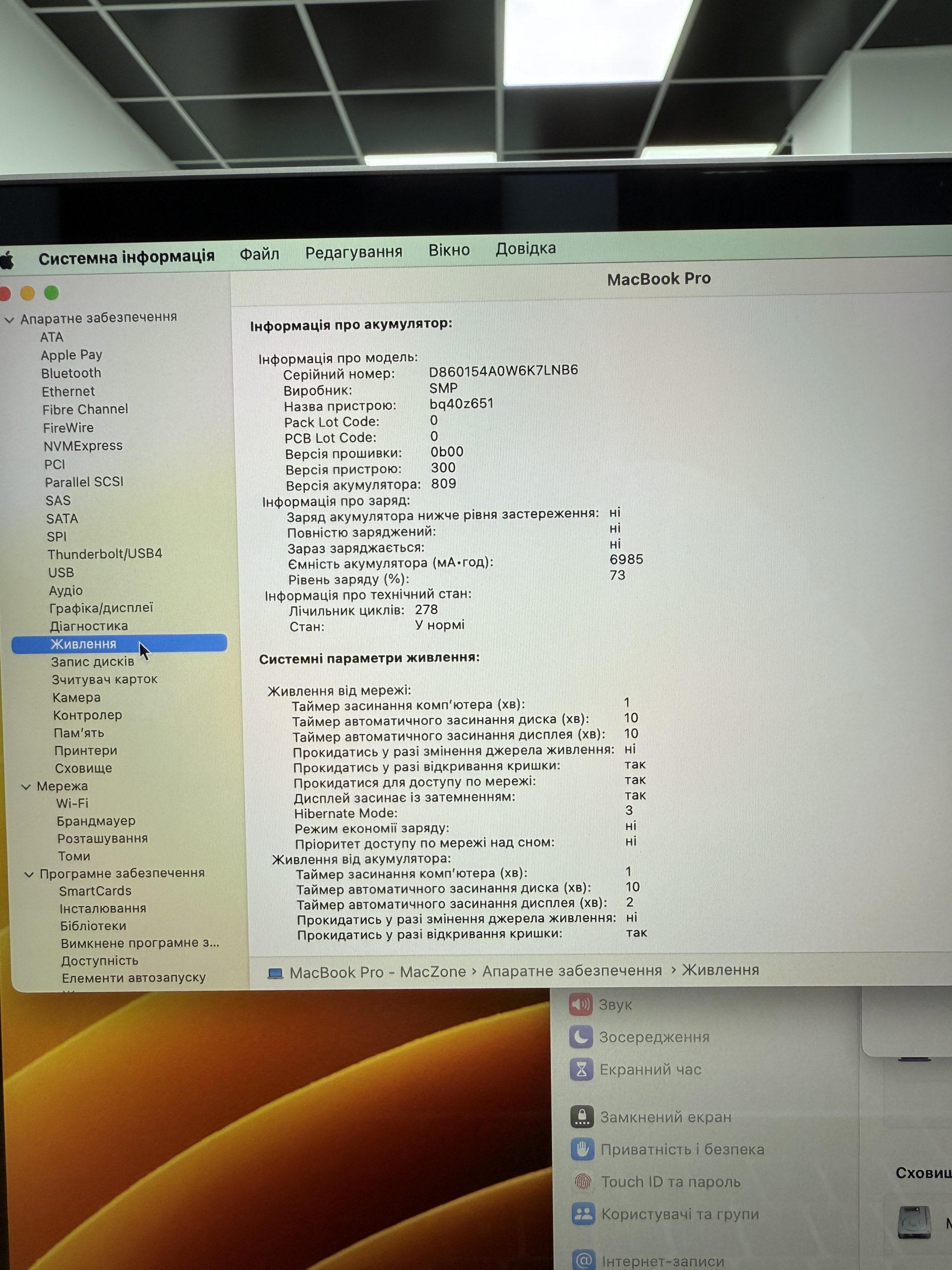Open Focus moon icon in System Settings

point(581,1036)
